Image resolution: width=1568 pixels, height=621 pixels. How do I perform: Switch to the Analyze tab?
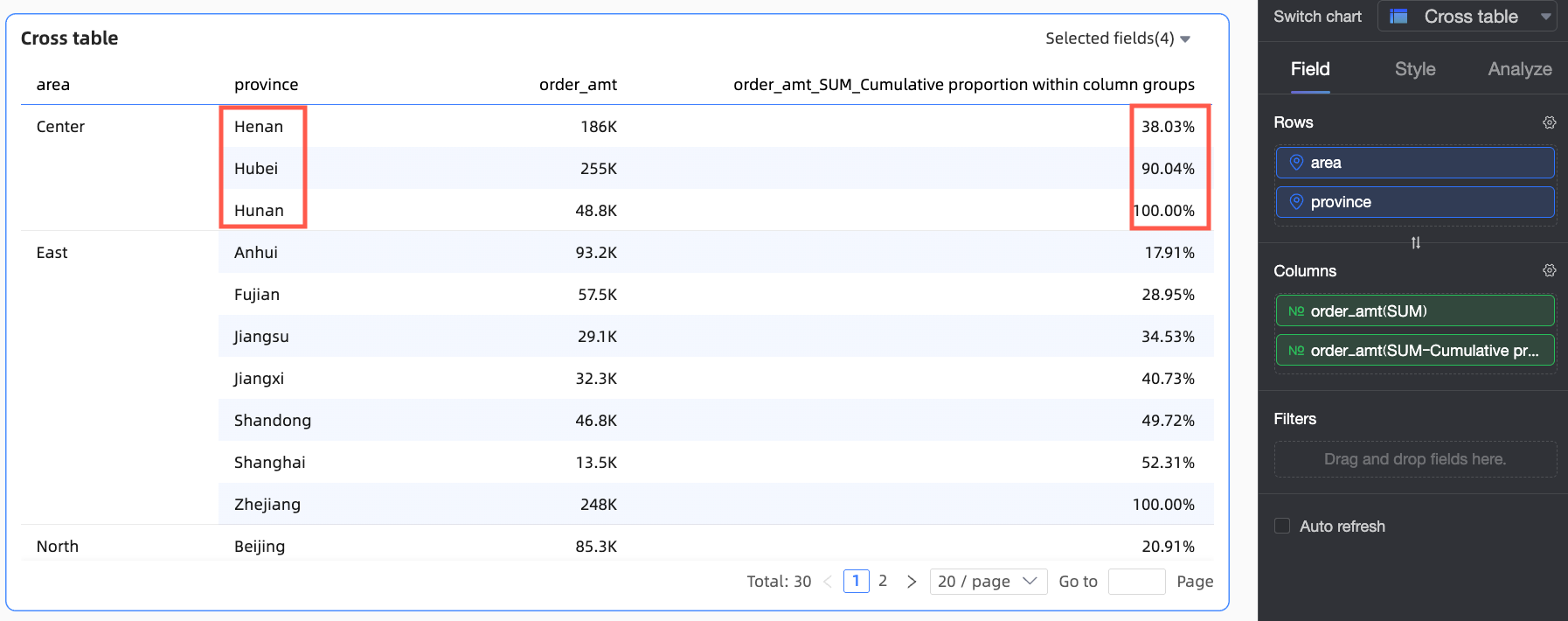point(1519,69)
